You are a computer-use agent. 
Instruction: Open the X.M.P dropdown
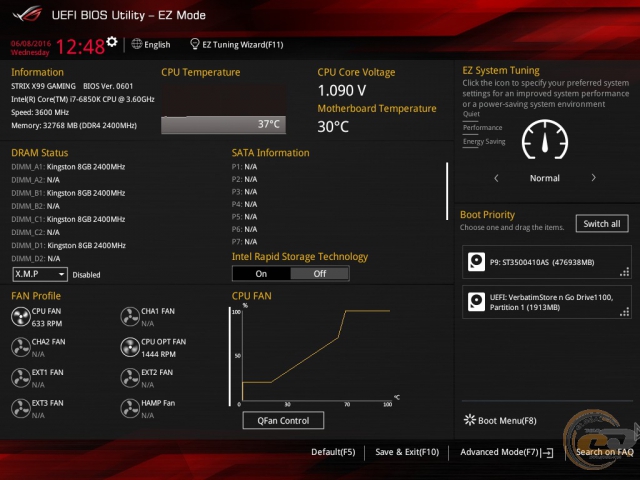pos(40,274)
